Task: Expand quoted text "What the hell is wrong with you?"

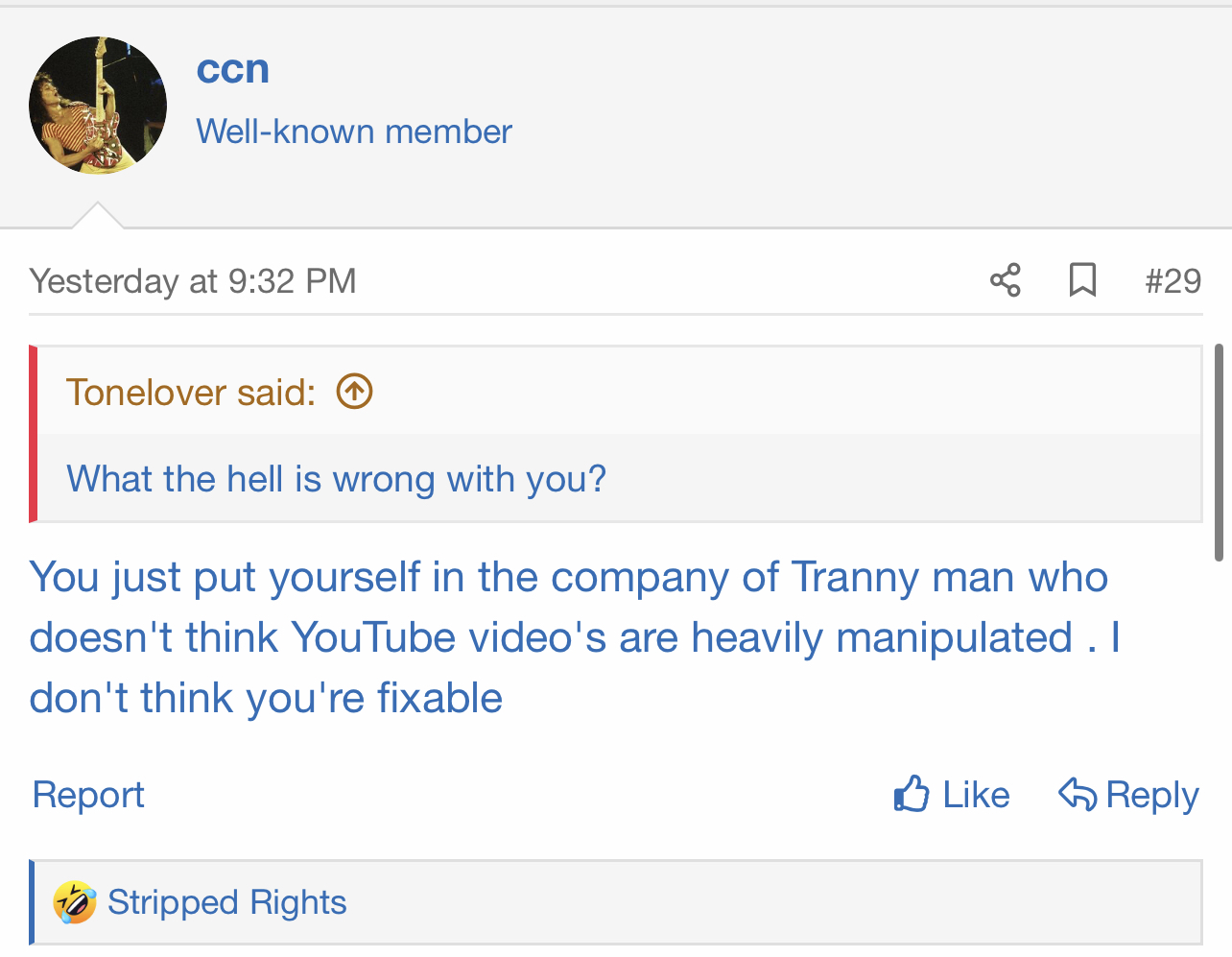Action: coord(336,478)
